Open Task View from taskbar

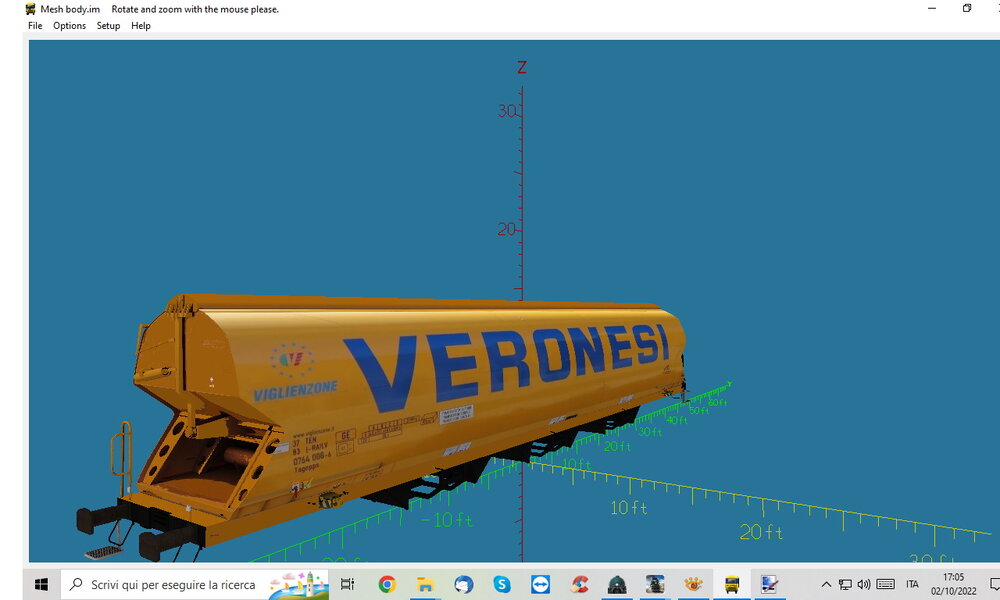(348, 584)
